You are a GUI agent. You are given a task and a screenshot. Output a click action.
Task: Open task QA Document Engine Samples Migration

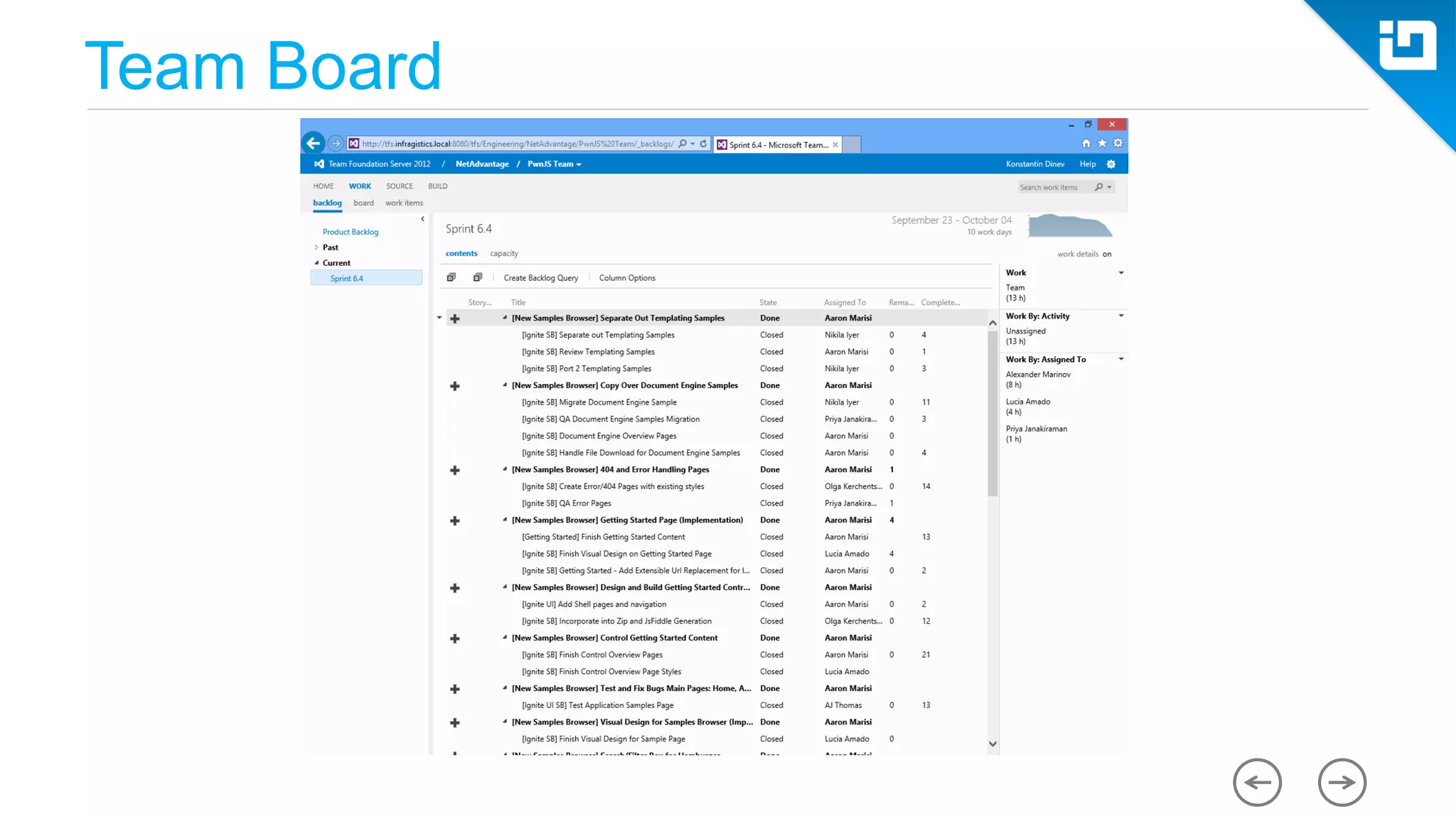coord(611,419)
